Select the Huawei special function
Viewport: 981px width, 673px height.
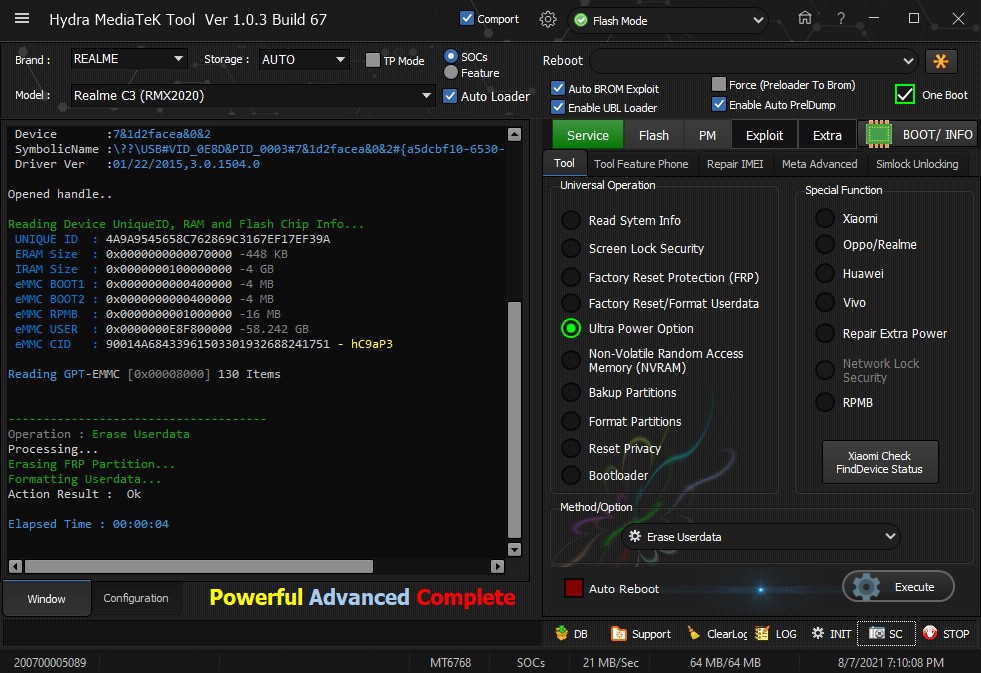click(x=825, y=273)
